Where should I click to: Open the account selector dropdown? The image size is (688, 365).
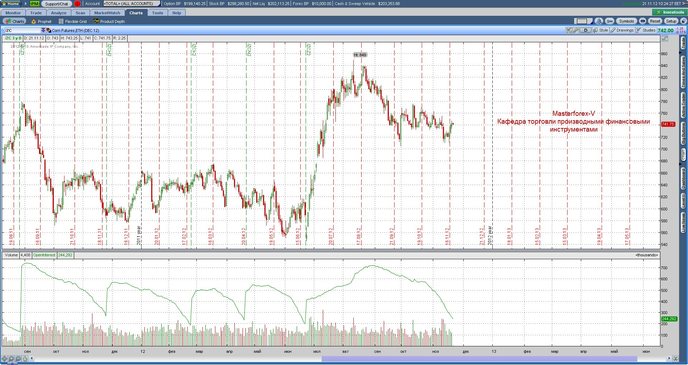pos(132,4)
